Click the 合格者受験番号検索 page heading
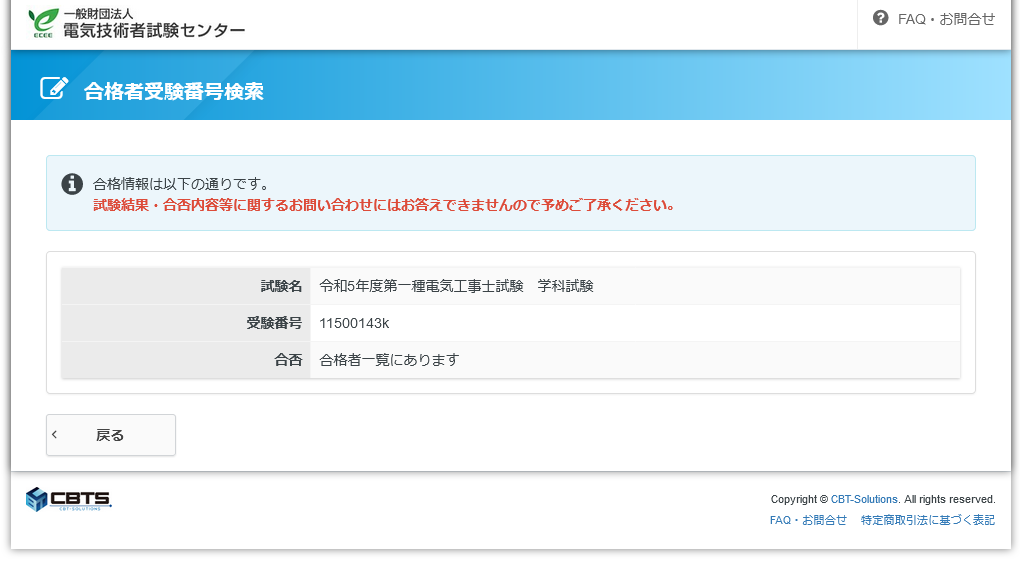The image size is (1020, 571). [174, 91]
